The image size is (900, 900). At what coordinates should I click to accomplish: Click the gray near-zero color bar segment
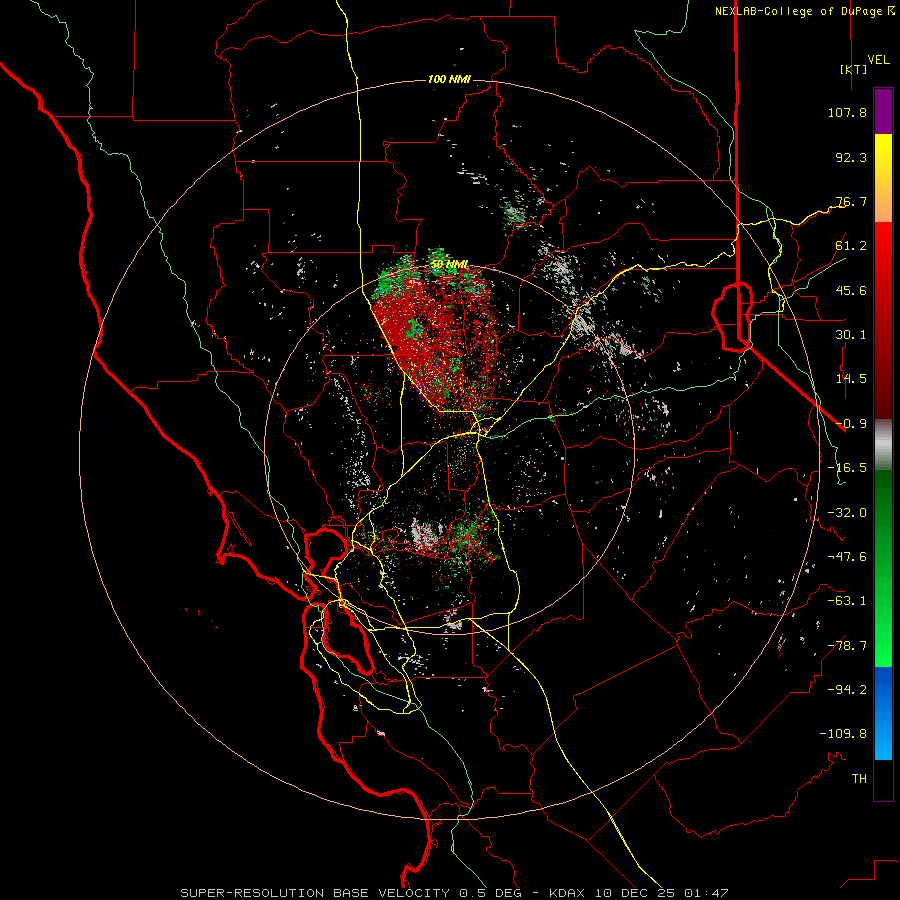(x=883, y=445)
